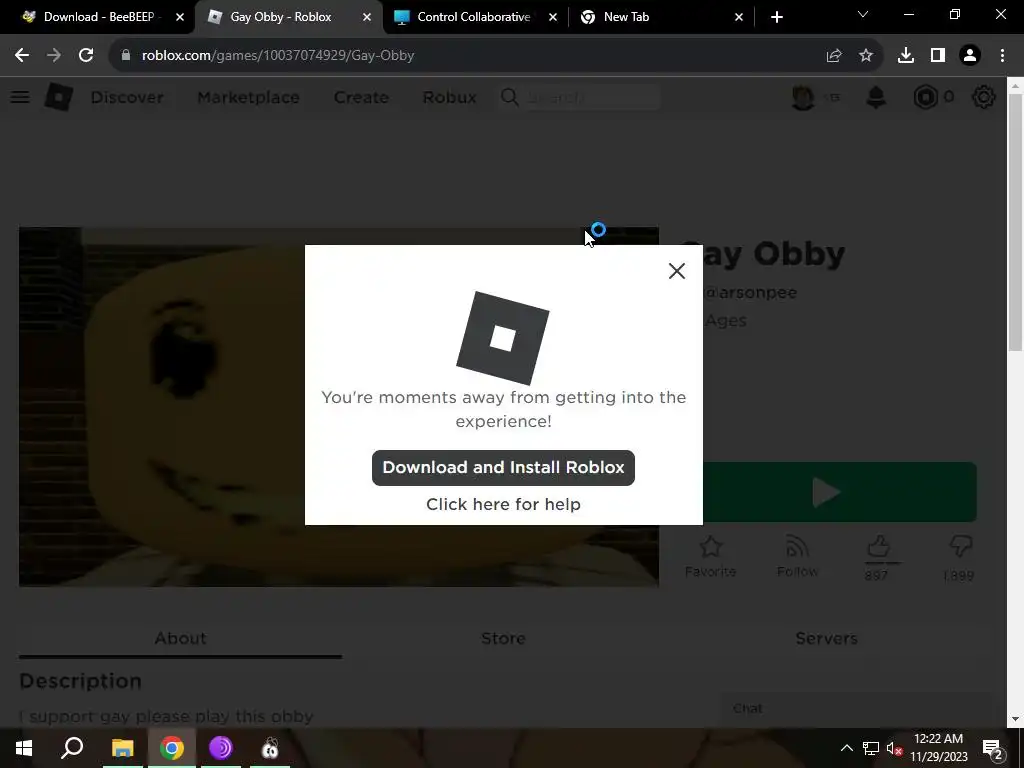Open the Windows notification center
The image size is (1024, 768).
pos(992,748)
